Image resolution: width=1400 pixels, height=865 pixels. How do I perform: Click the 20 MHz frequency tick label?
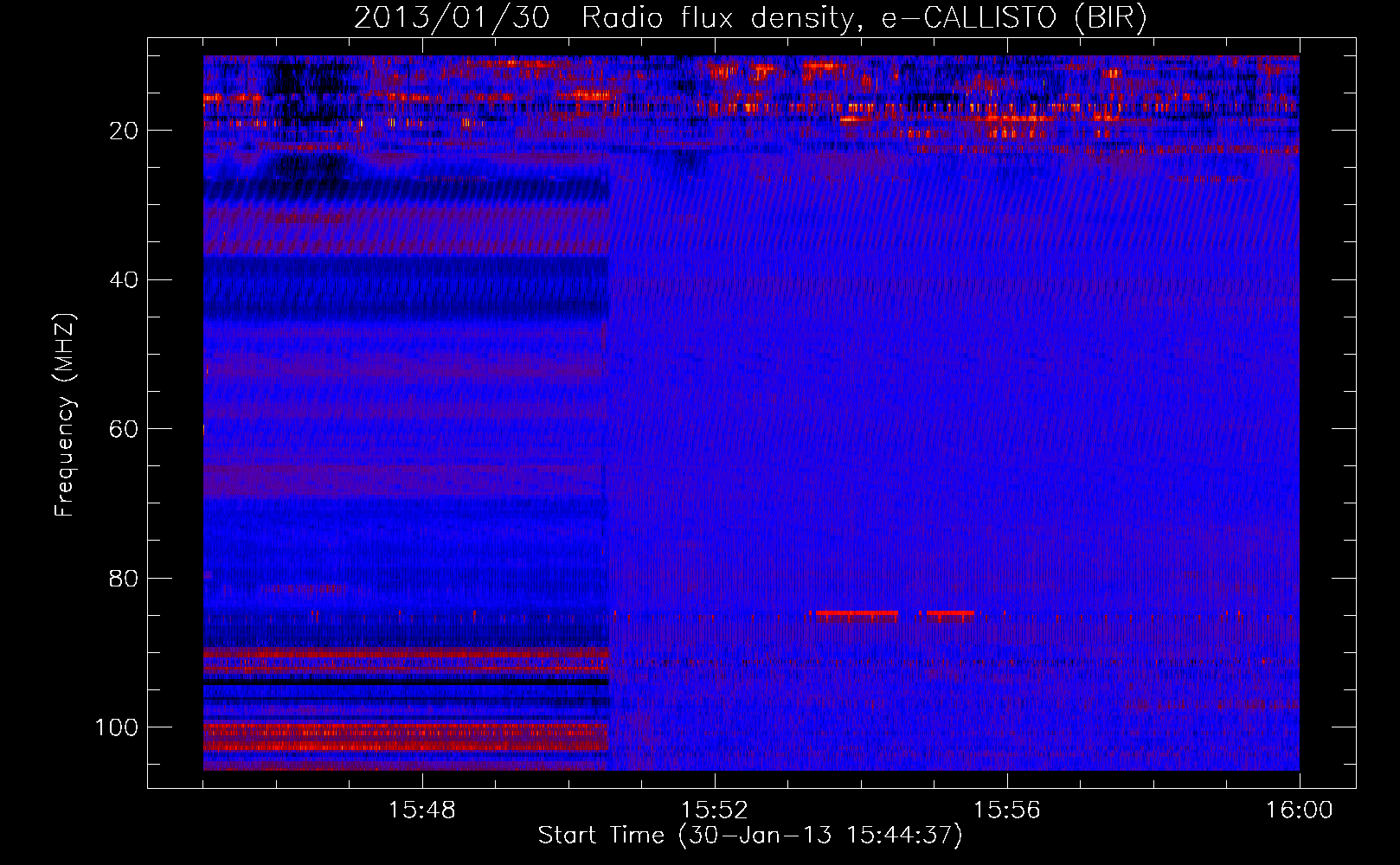point(124,131)
